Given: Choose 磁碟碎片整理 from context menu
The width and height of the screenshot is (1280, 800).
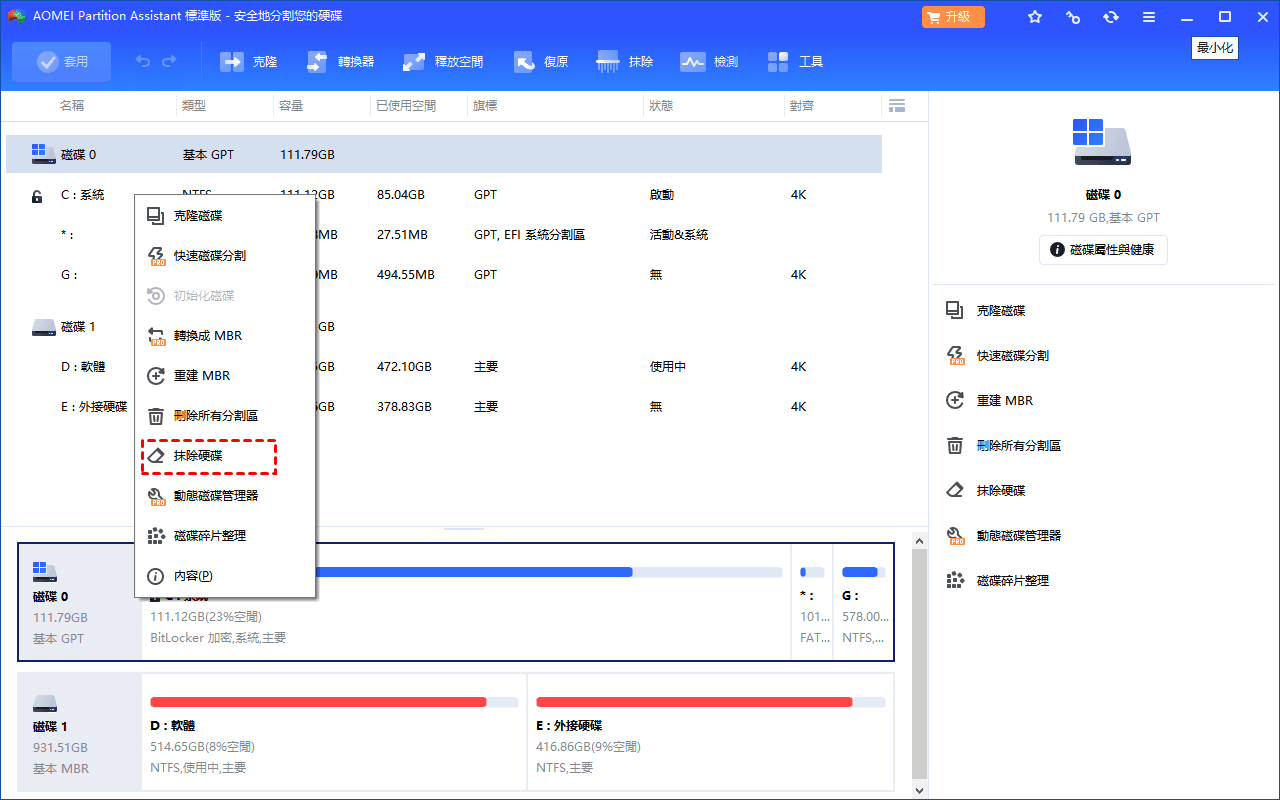Looking at the screenshot, I should [225, 536].
